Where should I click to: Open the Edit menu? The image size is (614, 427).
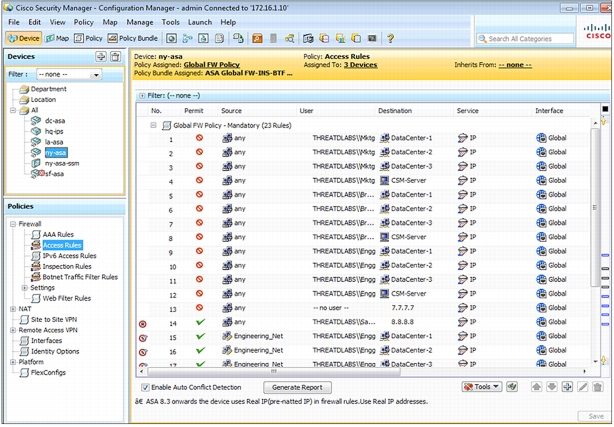click(34, 22)
